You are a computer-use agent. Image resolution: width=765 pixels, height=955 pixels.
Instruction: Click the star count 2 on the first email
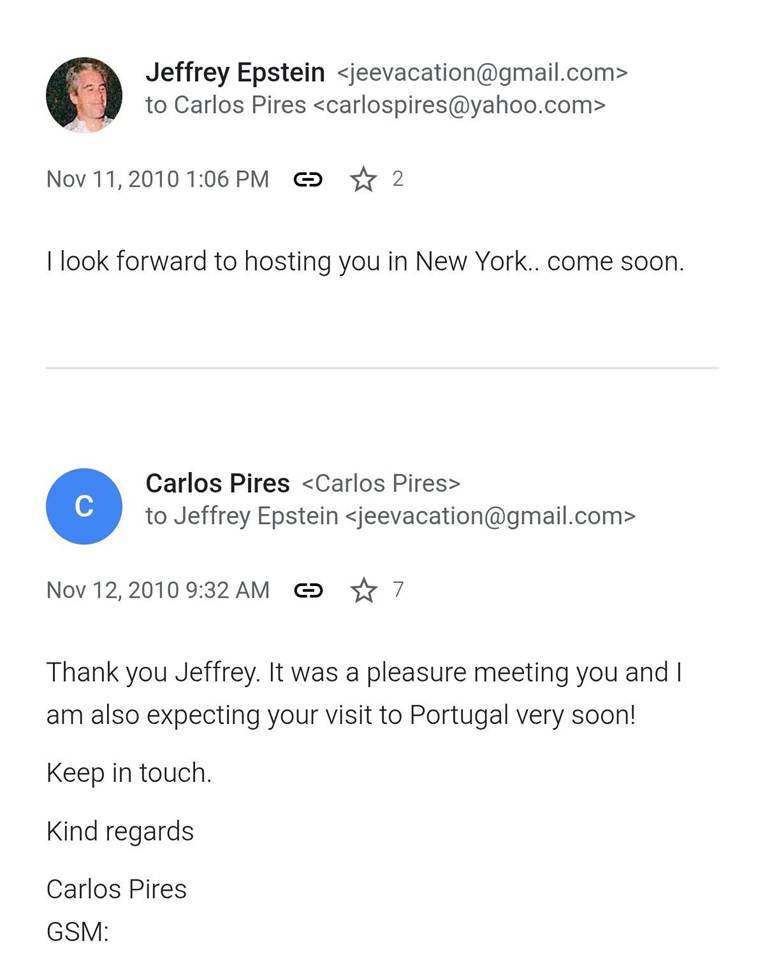[x=397, y=179]
